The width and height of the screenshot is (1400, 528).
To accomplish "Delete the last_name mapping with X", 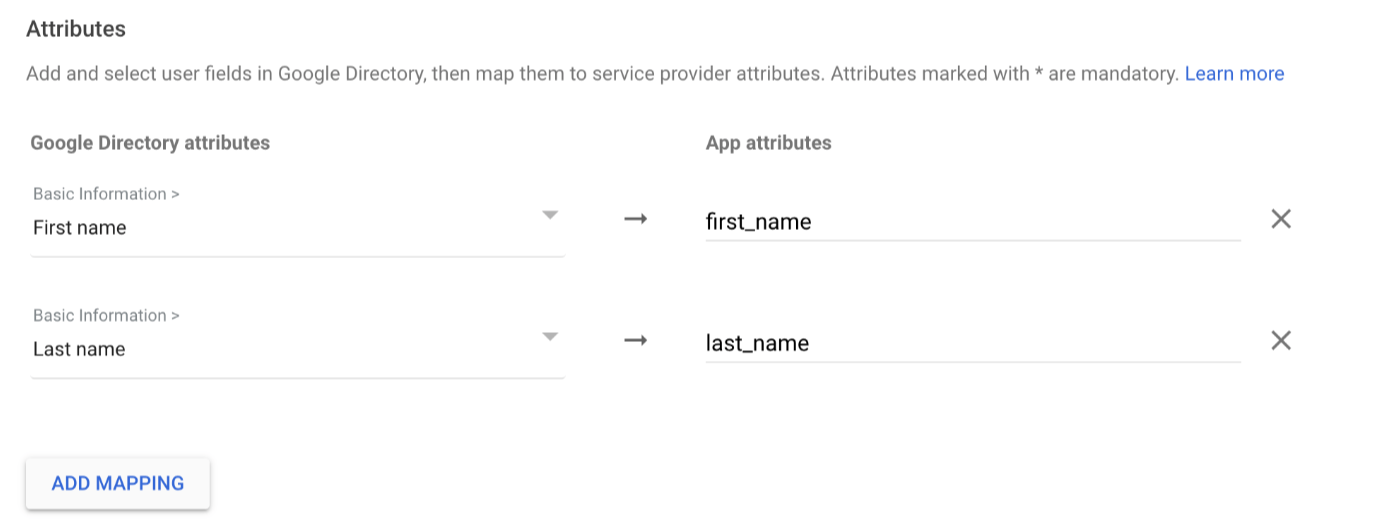I will click(x=1281, y=341).
